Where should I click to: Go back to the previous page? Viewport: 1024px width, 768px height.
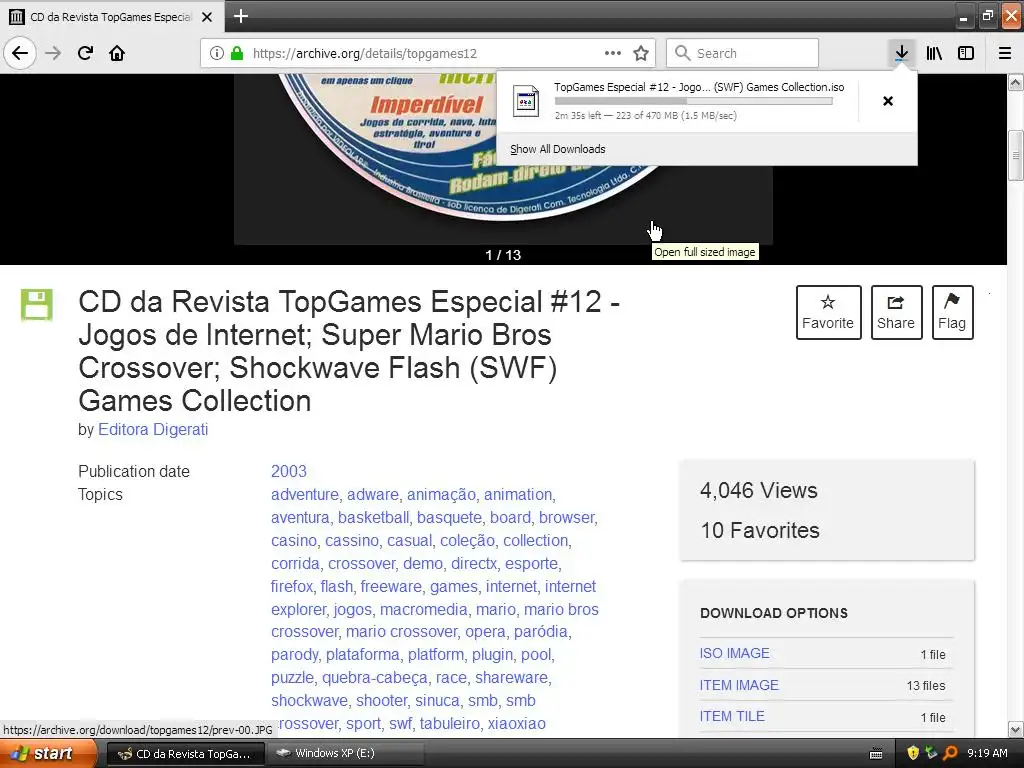pyautogui.click(x=20, y=53)
